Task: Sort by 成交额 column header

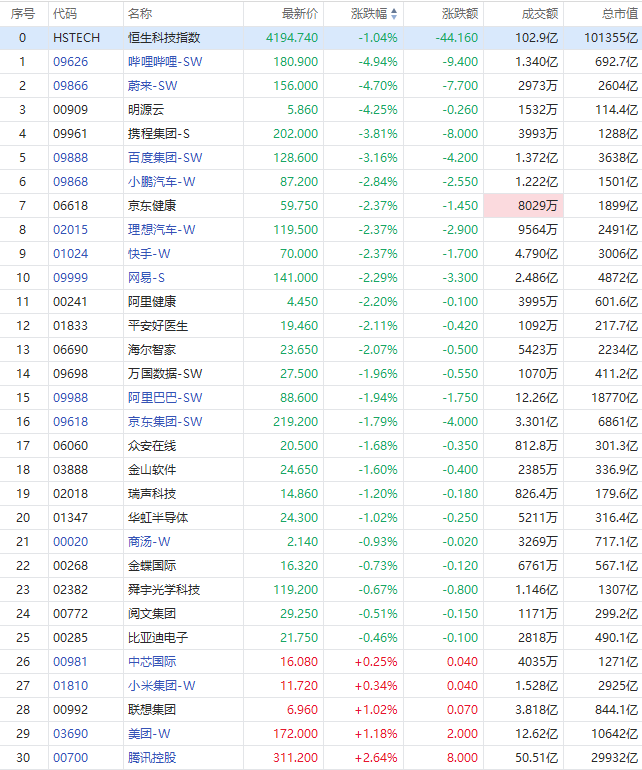Action: pyautogui.click(x=540, y=14)
